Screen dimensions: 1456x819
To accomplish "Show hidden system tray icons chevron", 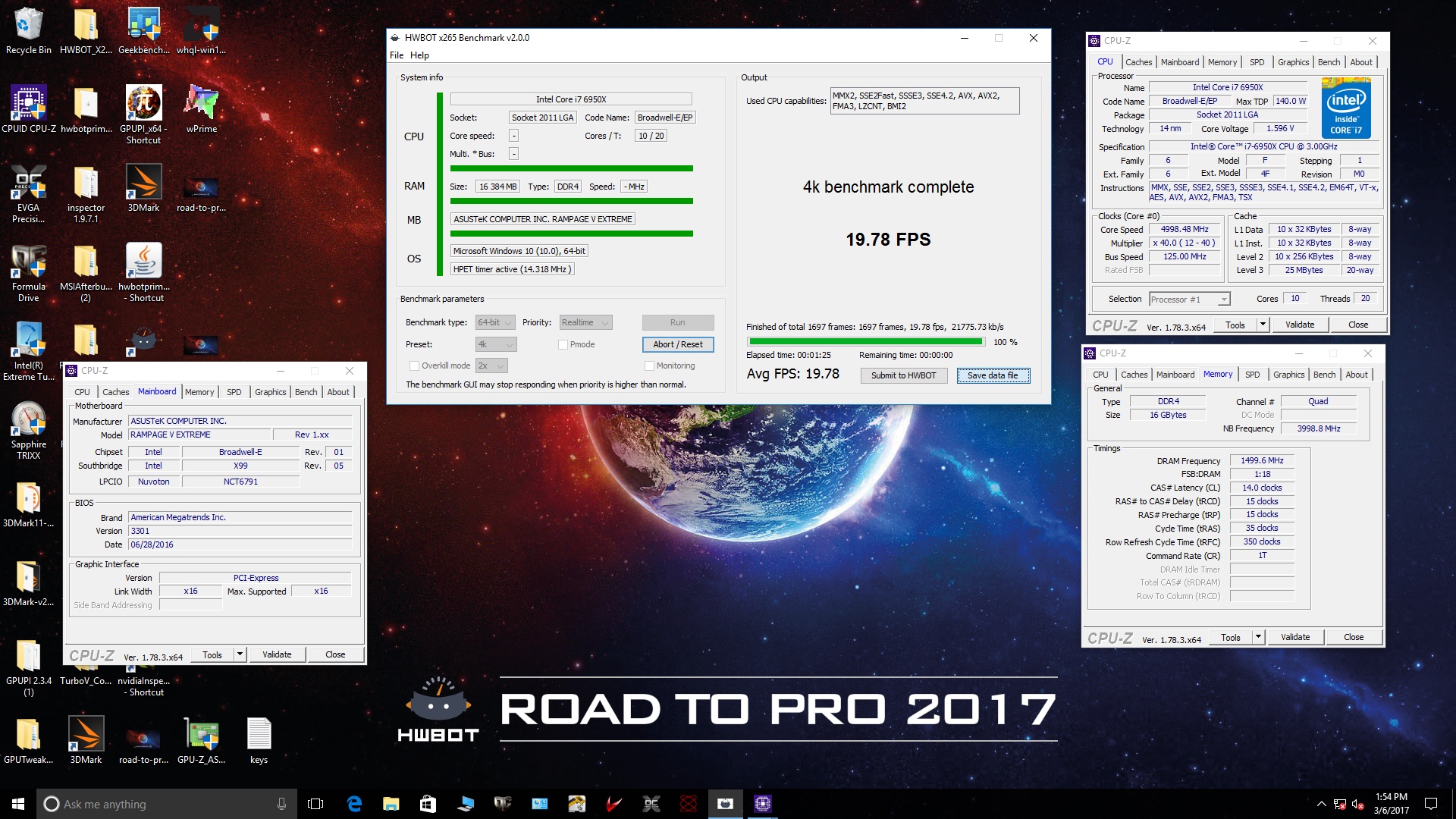I will [1321, 804].
